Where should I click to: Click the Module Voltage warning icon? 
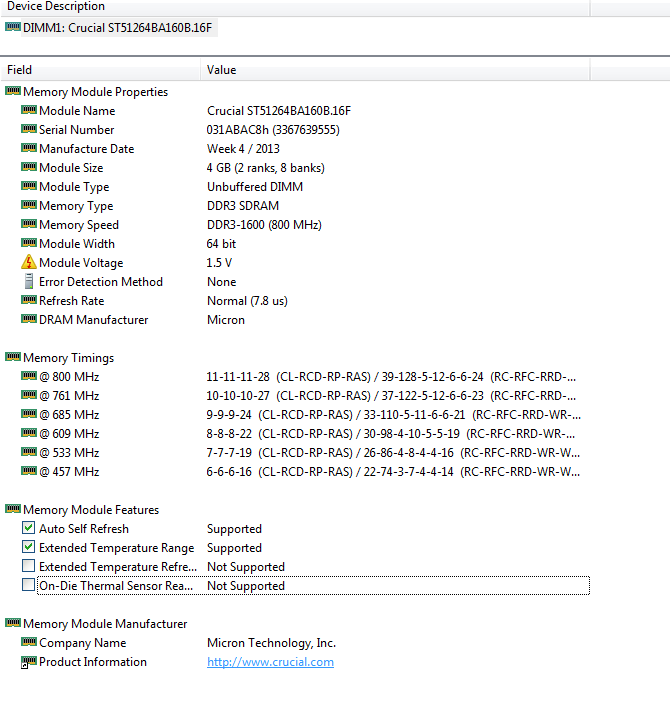point(29,262)
